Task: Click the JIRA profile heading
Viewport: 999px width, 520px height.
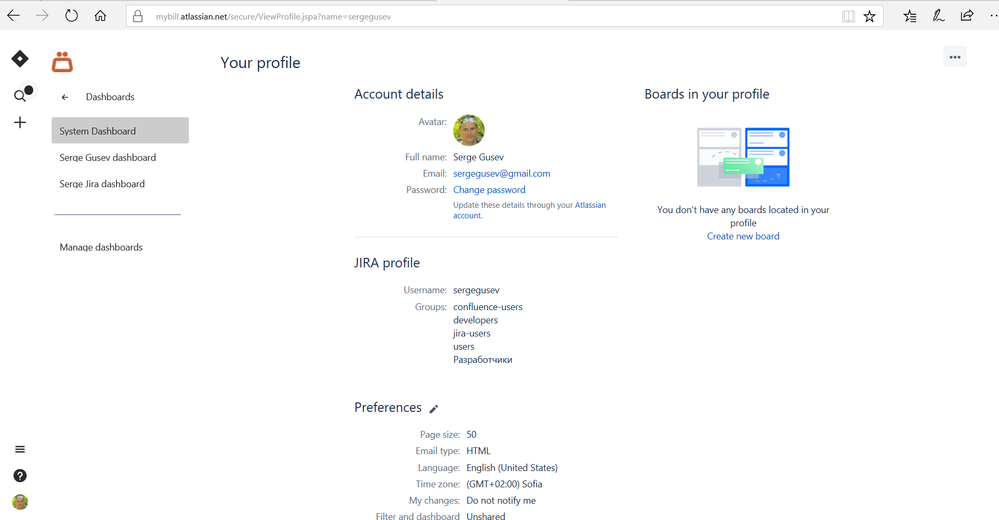Action: [387, 263]
